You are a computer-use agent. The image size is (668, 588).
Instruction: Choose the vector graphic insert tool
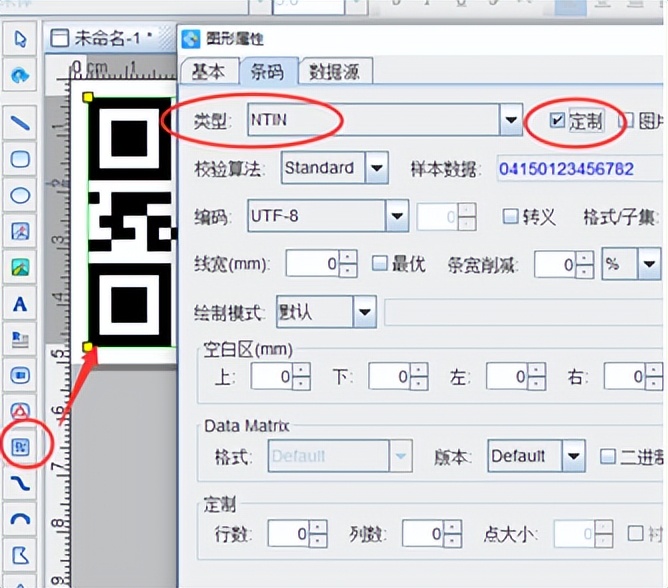[20, 231]
